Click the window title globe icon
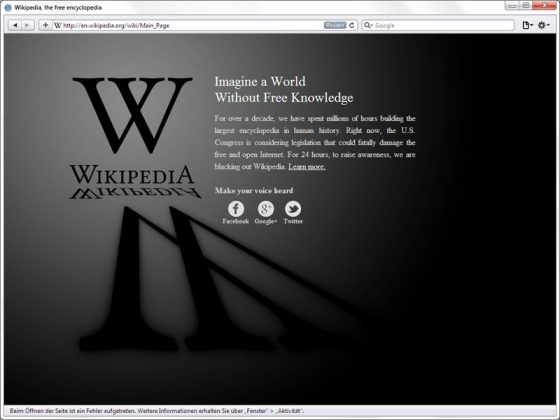Image resolution: width=560 pixels, height=420 pixels. pyautogui.click(x=8, y=8)
